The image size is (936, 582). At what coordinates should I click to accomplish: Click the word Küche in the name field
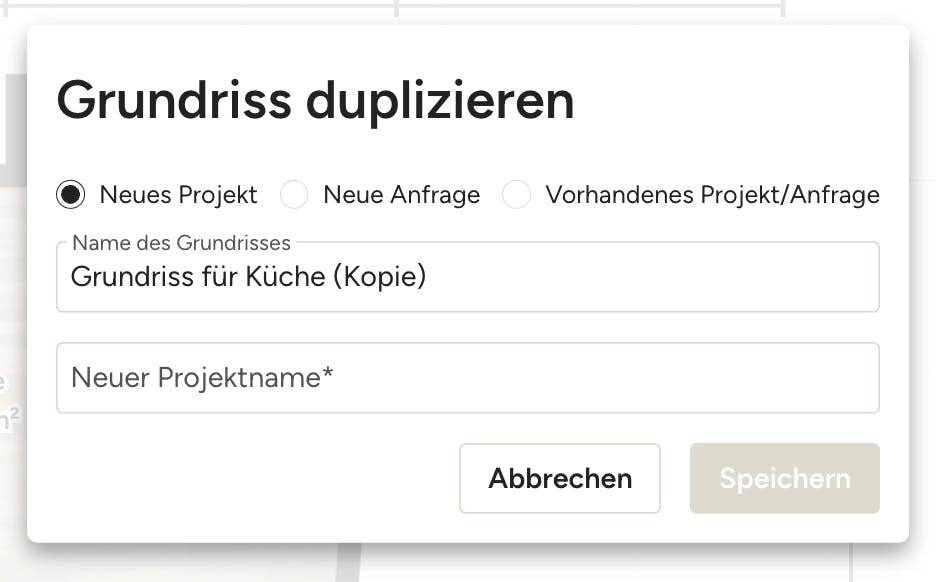pyautogui.click(x=285, y=277)
